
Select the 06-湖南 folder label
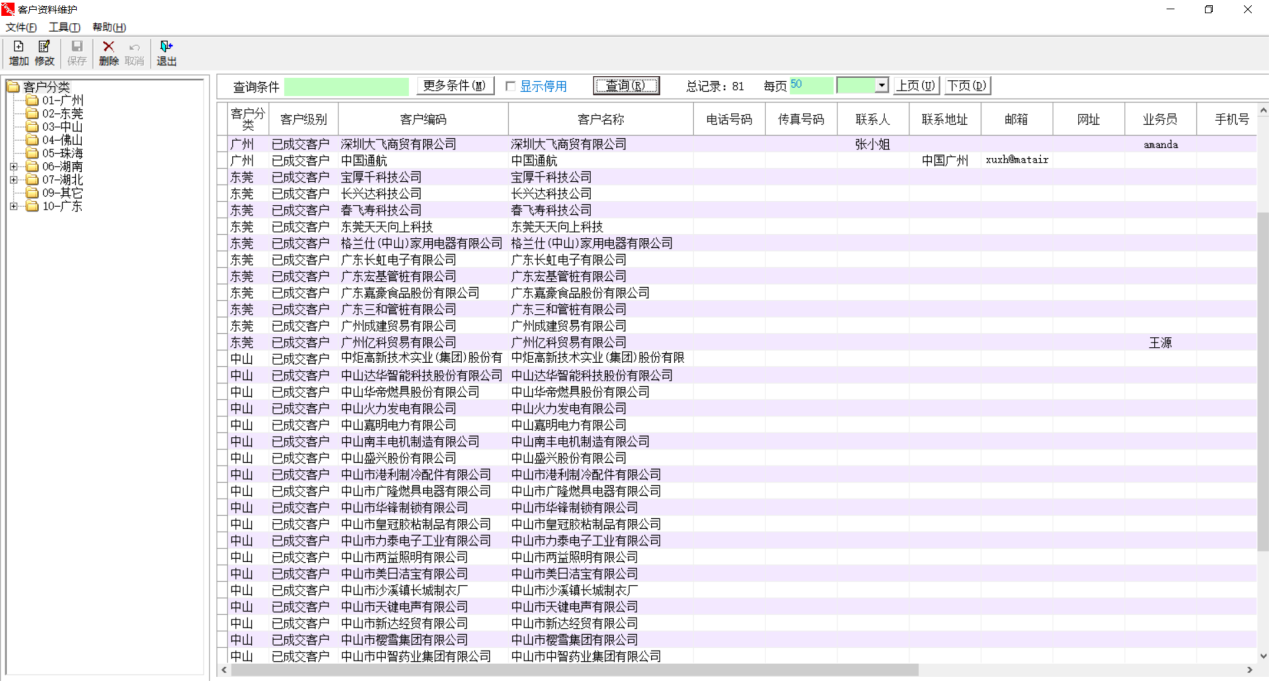[x=63, y=167]
